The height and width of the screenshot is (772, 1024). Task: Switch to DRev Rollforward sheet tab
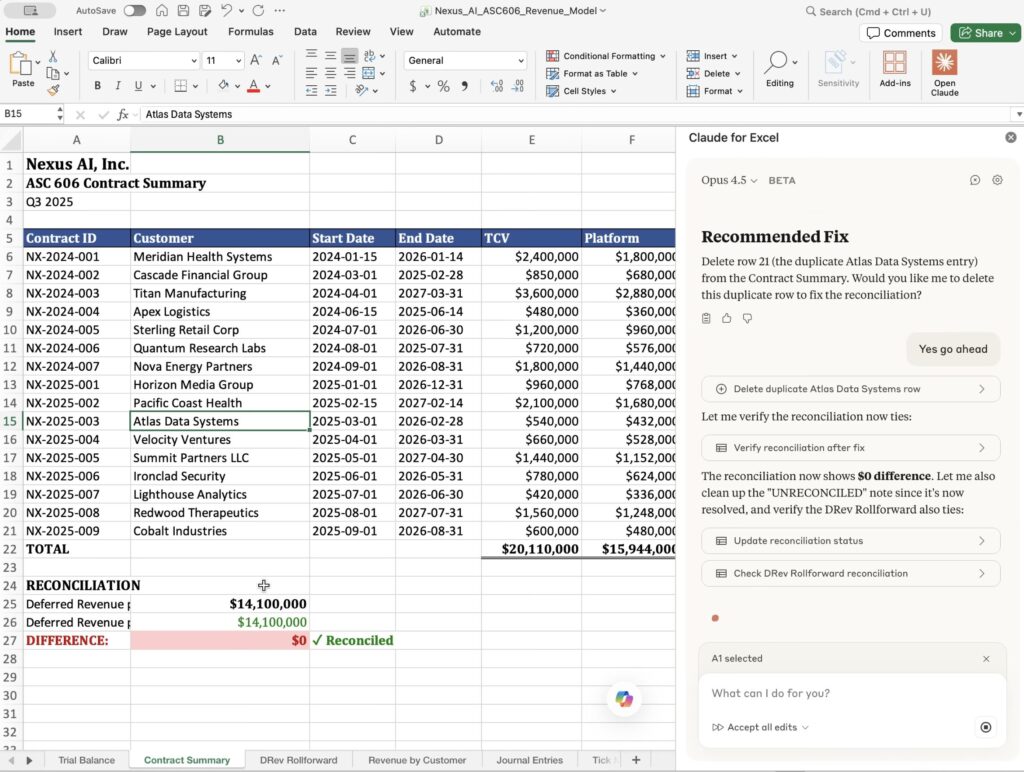[298, 760]
